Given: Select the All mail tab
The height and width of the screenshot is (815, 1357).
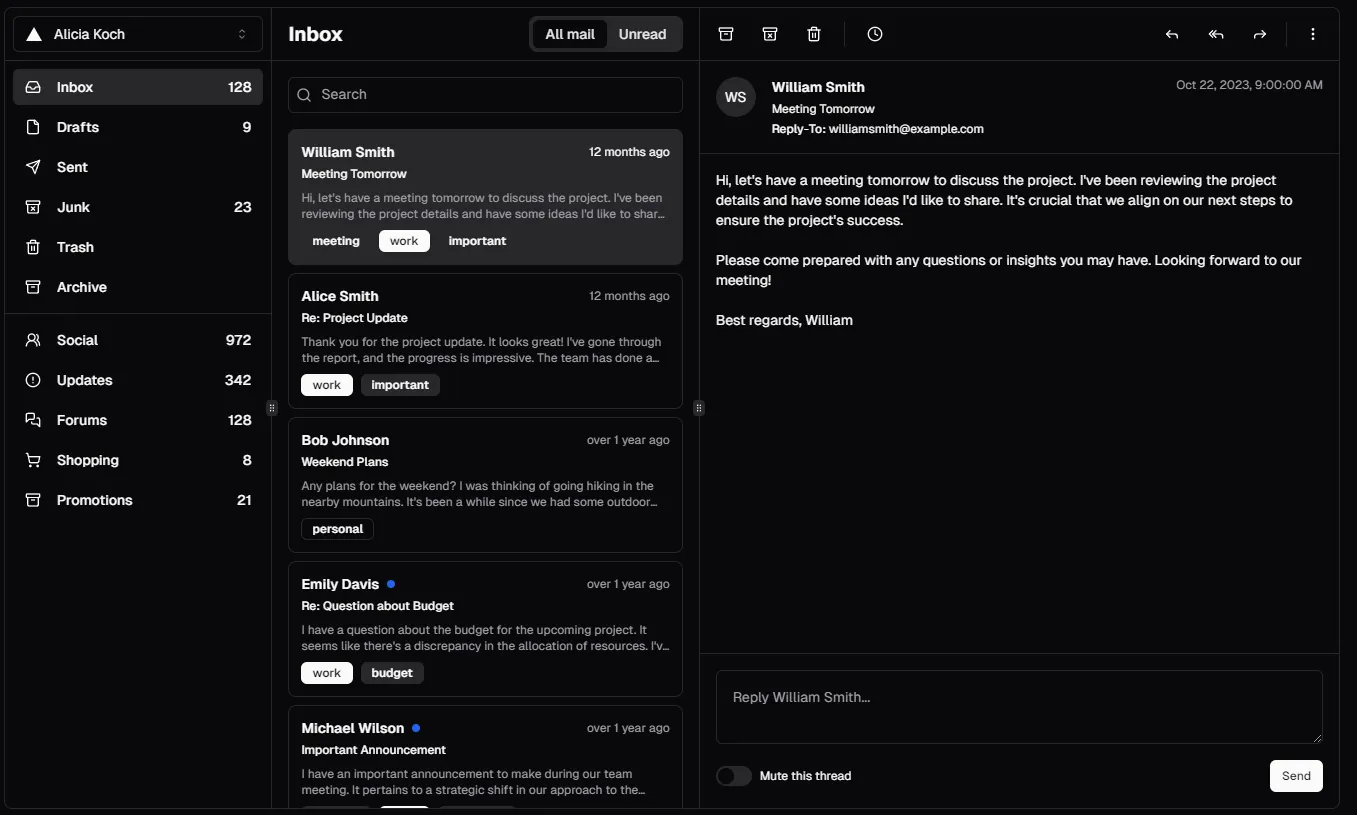Looking at the screenshot, I should coord(570,33).
